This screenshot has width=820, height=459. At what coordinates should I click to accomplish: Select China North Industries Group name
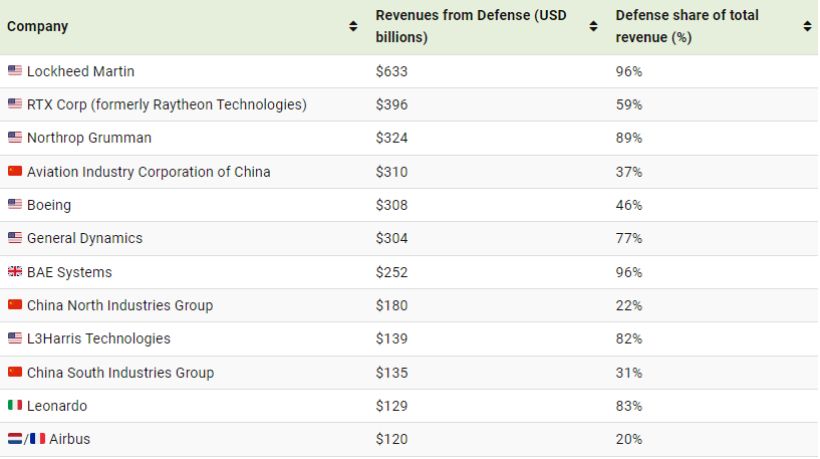(x=119, y=305)
